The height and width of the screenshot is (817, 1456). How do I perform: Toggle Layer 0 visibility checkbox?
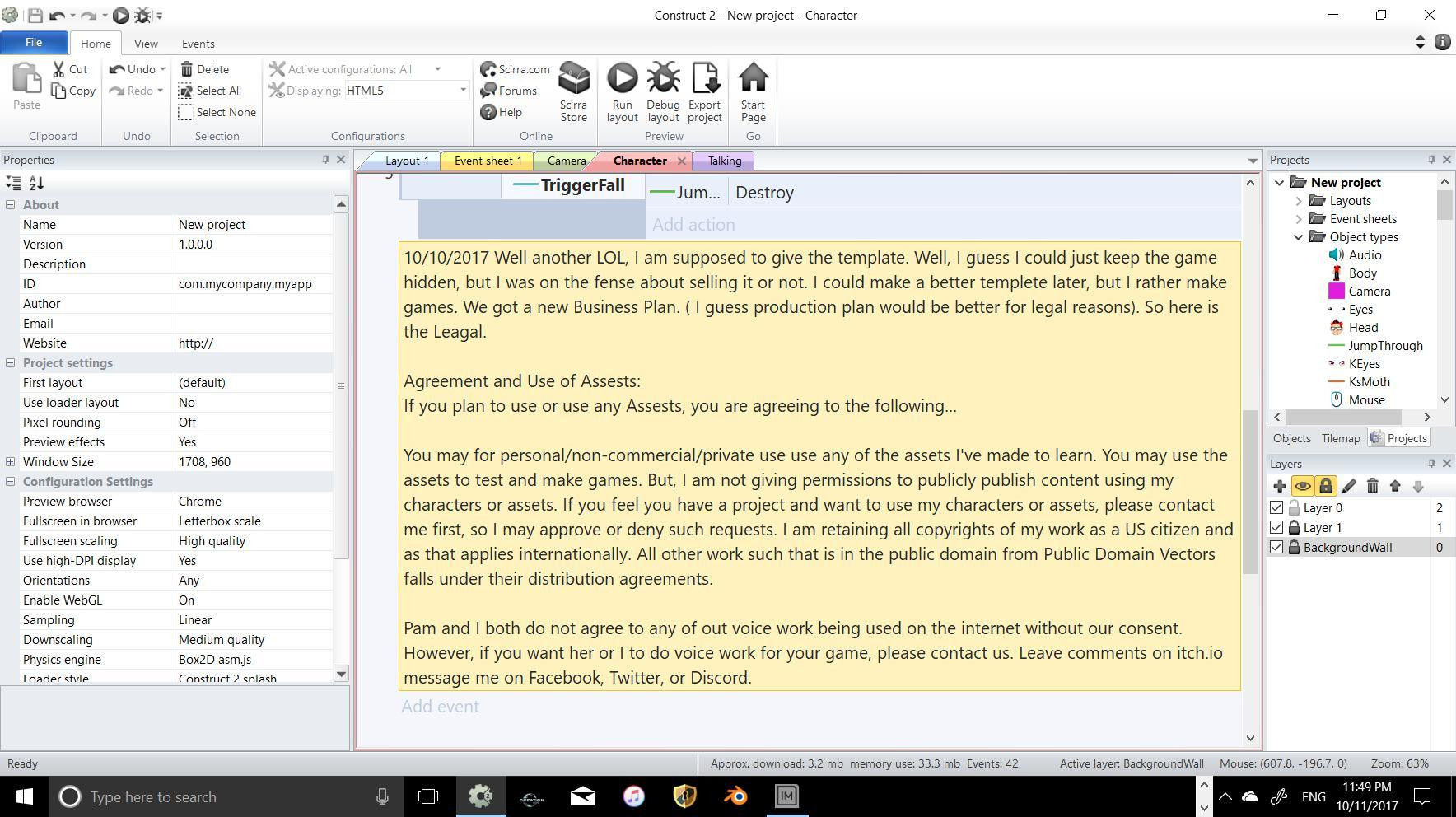coord(1276,508)
